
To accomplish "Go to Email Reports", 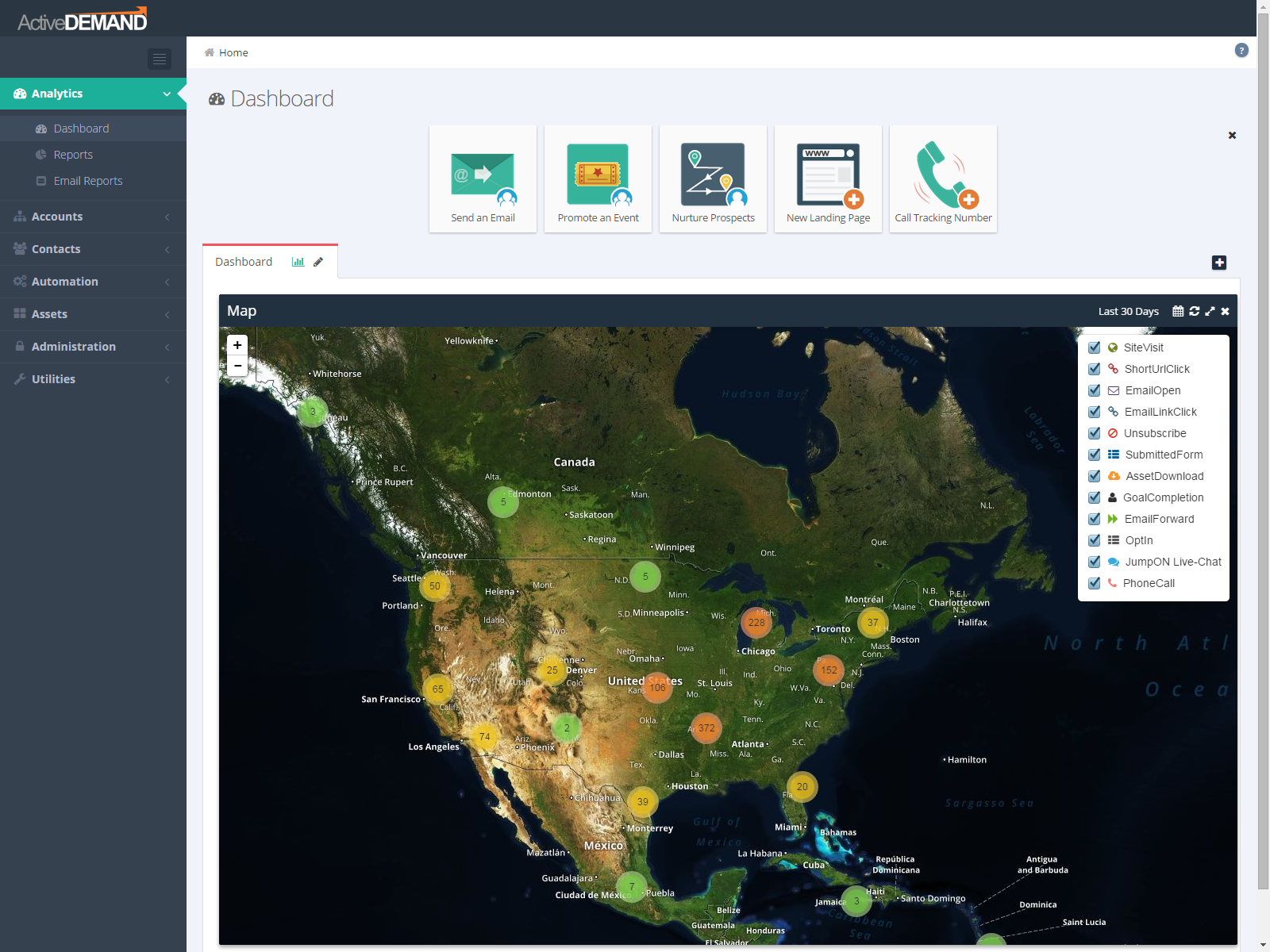I will click(93, 181).
